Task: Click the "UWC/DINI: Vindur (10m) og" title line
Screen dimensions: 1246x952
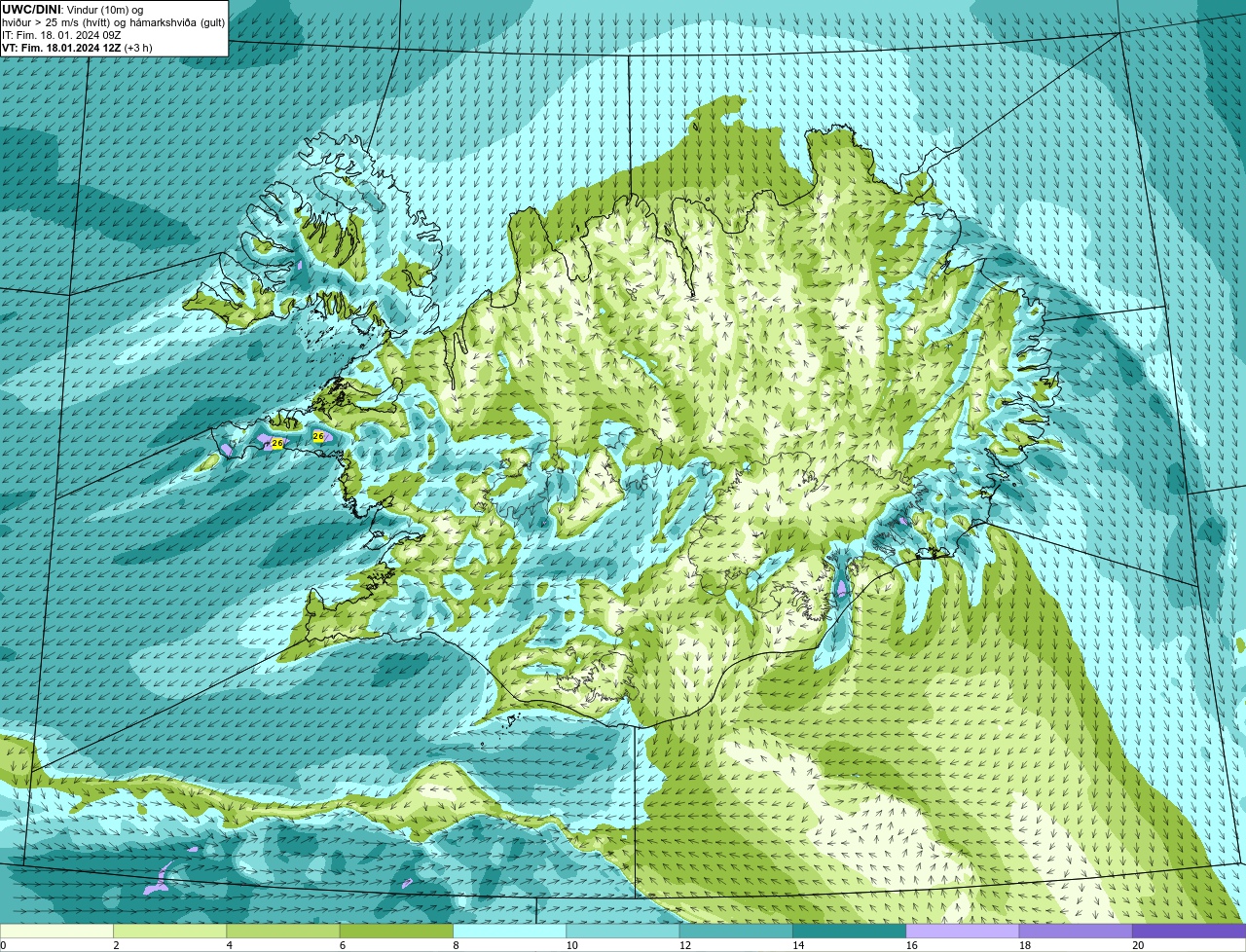Action: pyautogui.click(x=73, y=10)
